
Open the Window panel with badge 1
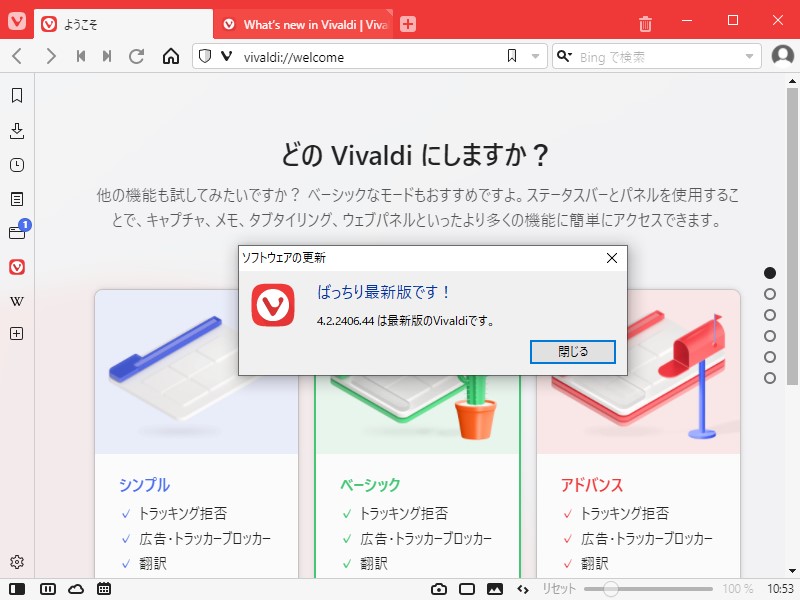click(16, 231)
